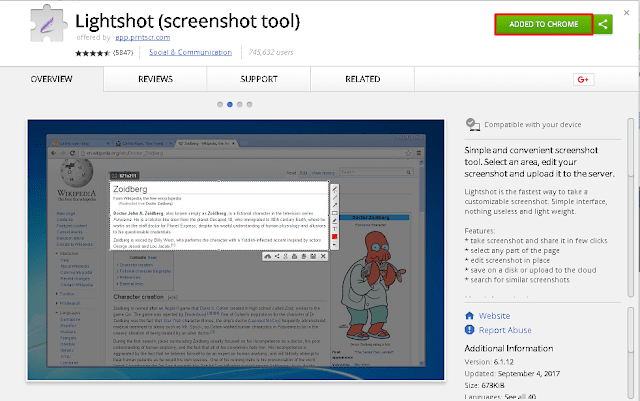Select the first carousel dot
The width and height of the screenshot is (640, 401).
click(x=220, y=105)
